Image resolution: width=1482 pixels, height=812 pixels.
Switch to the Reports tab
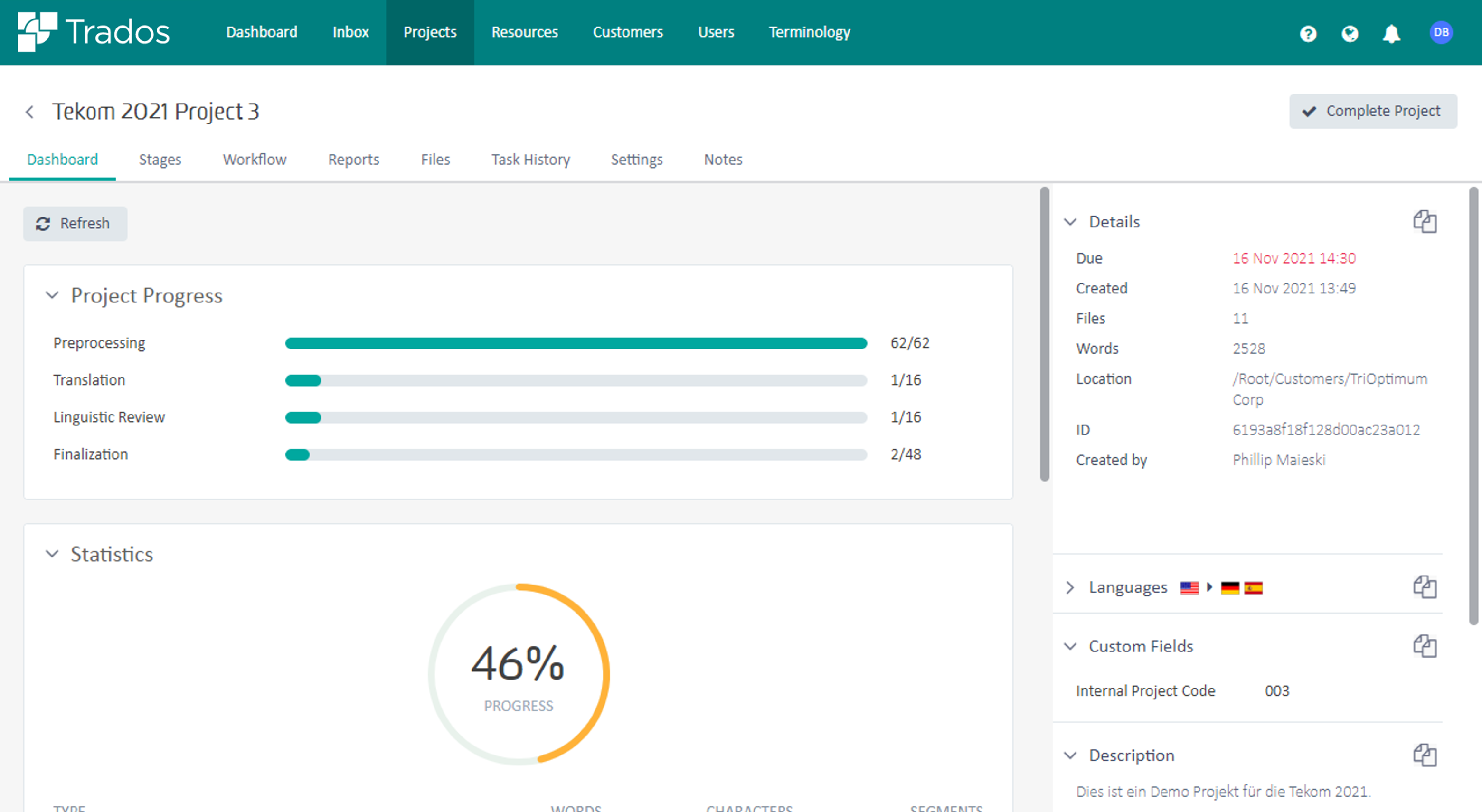(353, 160)
